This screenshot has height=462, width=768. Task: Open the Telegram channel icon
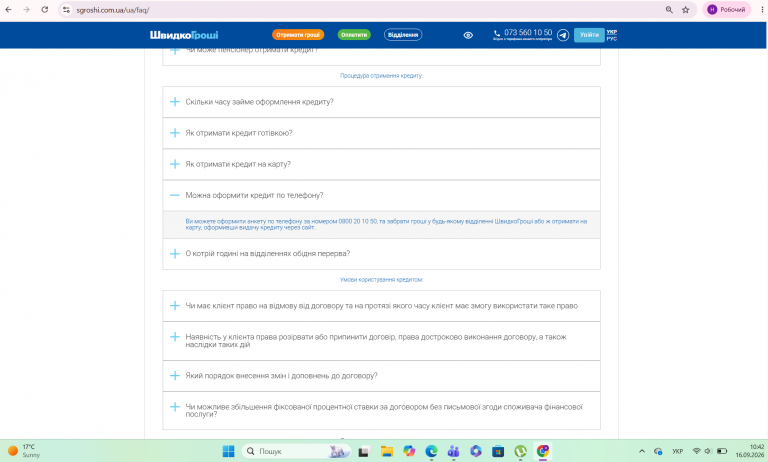[x=563, y=35]
